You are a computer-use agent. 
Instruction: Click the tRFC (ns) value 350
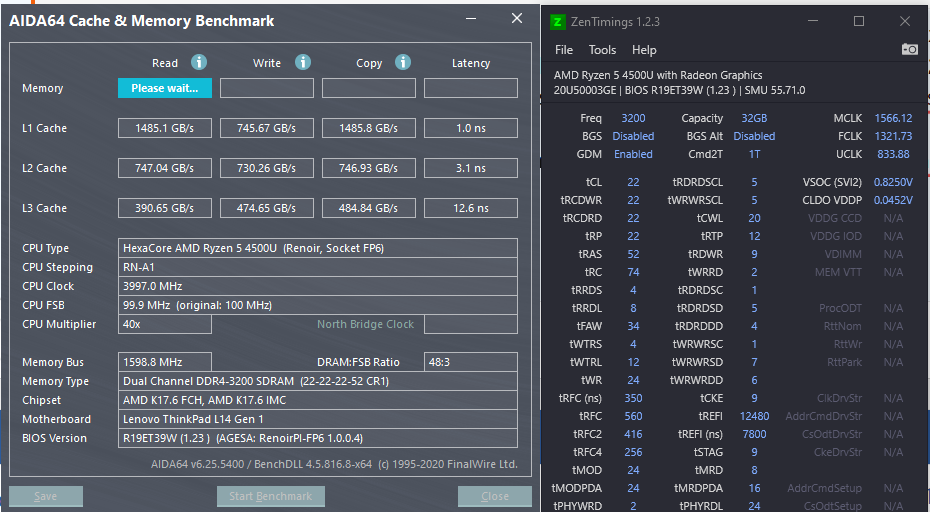(x=633, y=398)
